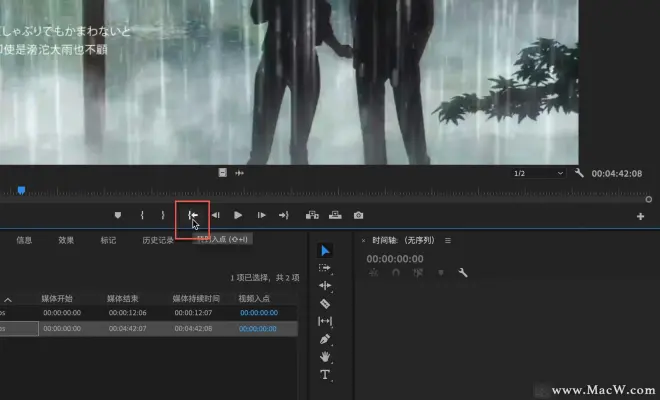Sort by 视频入点 column header
The image size is (660, 400).
pyautogui.click(x=254, y=299)
